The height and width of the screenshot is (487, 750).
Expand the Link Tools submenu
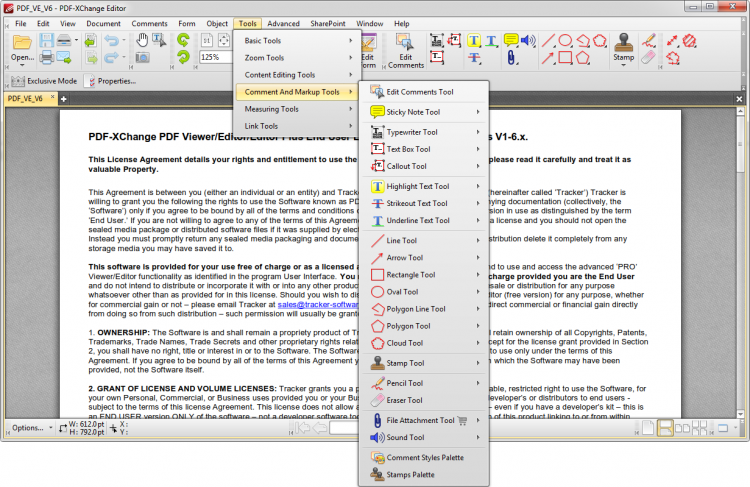point(297,126)
